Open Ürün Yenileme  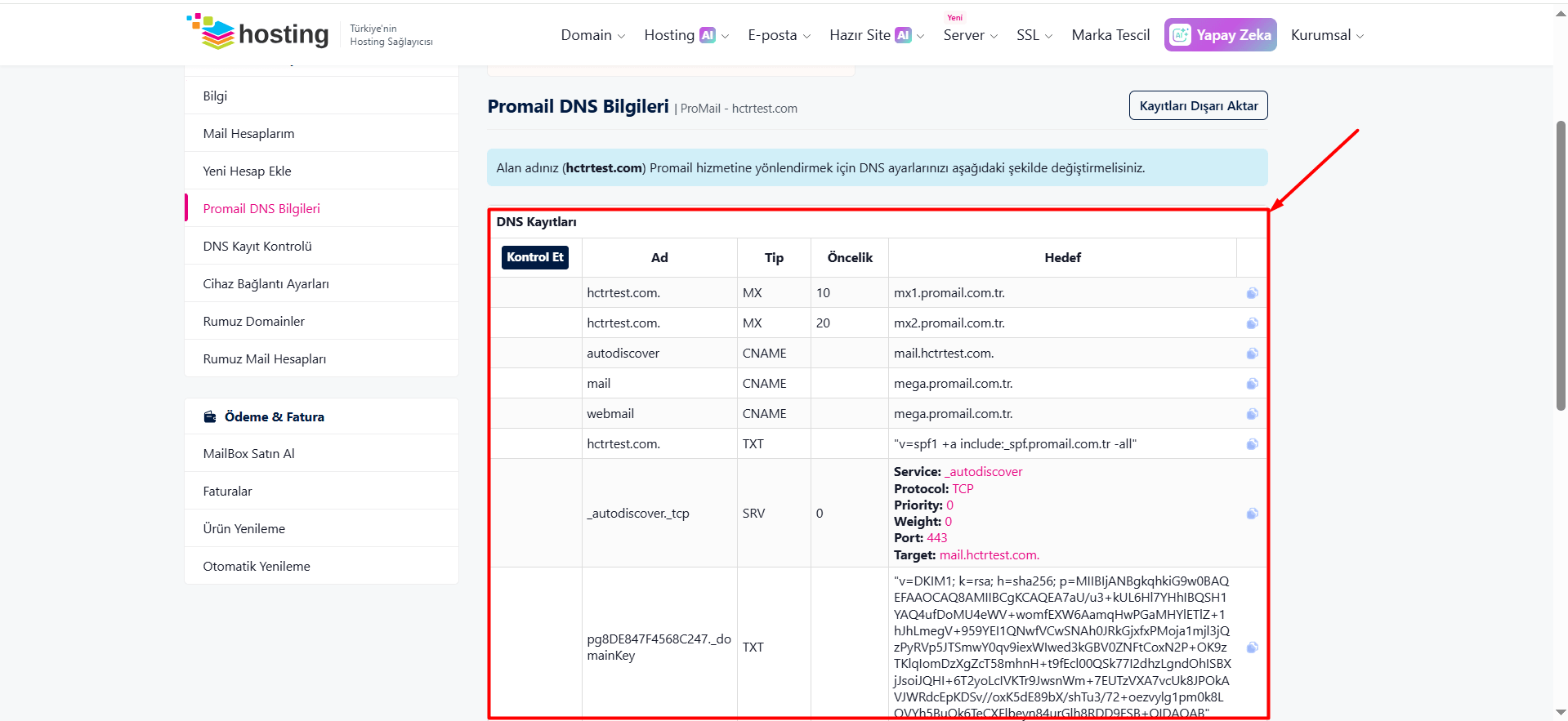pos(321,528)
